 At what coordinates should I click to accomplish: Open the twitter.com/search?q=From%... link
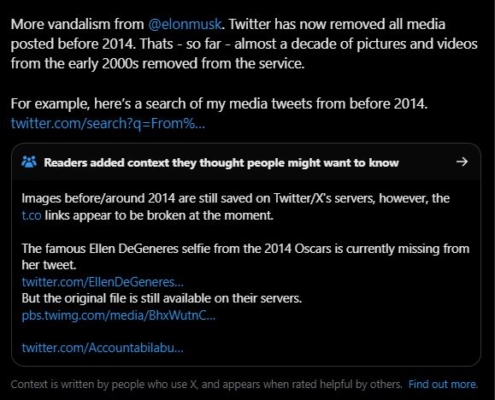[x=108, y=123]
